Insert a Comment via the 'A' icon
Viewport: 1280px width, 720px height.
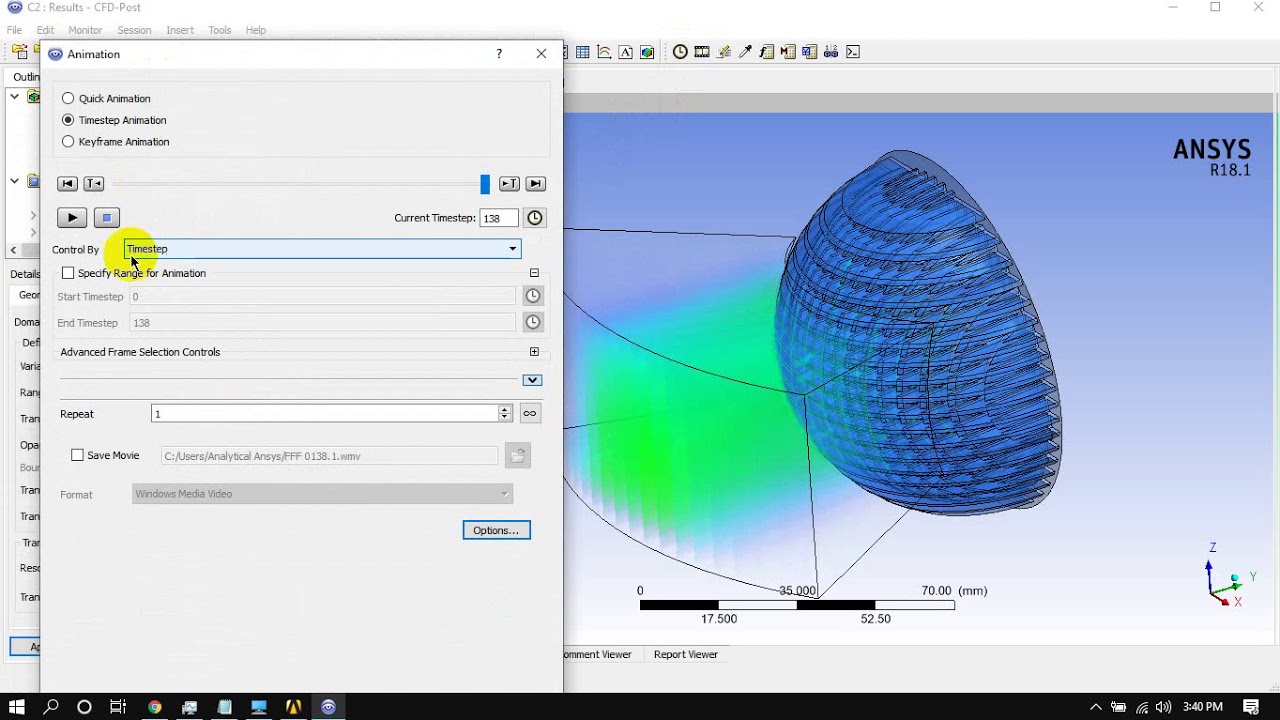pyautogui.click(x=626, y=52)
